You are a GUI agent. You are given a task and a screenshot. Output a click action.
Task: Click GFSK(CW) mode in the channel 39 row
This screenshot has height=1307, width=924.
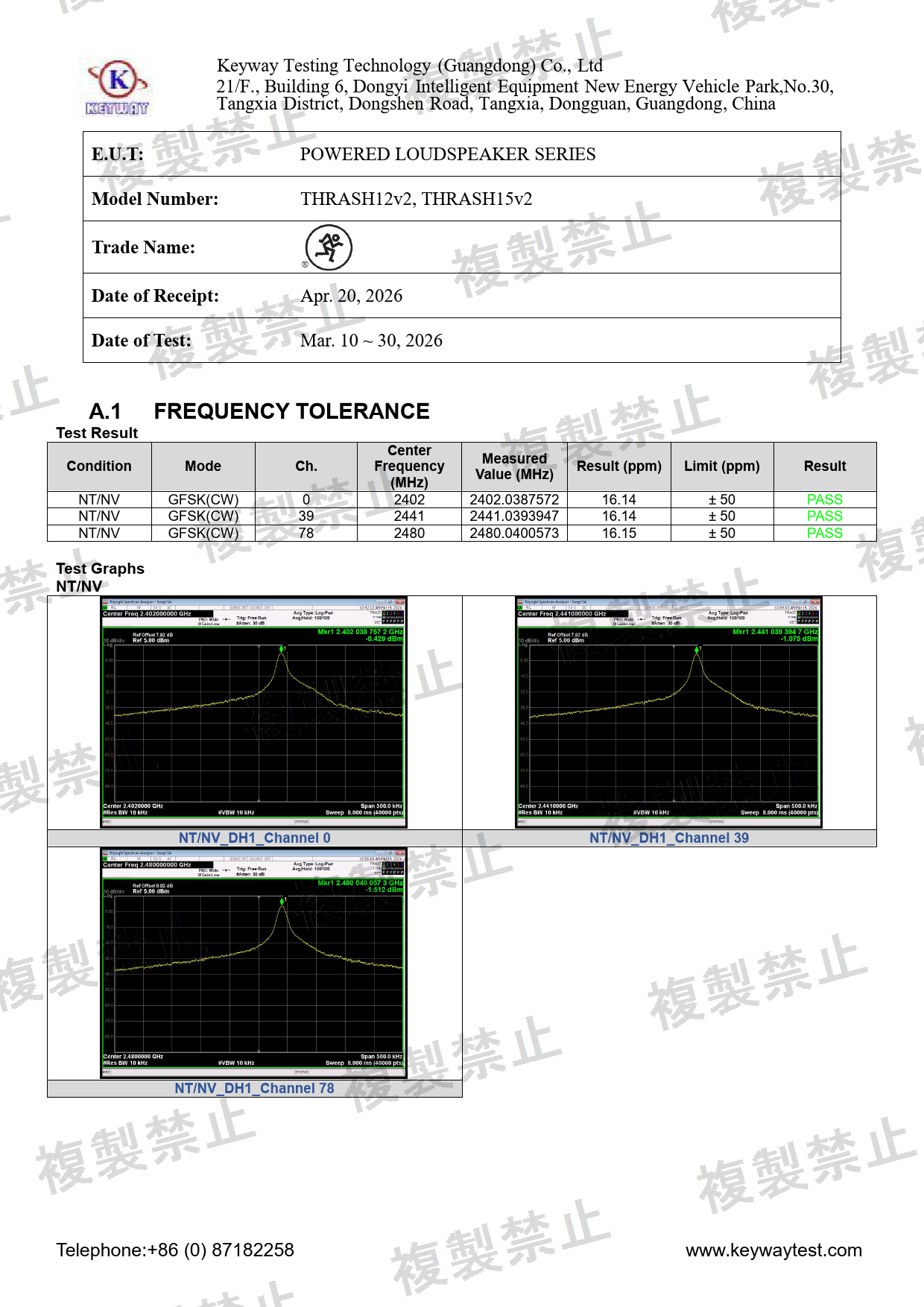click(203, 516)
